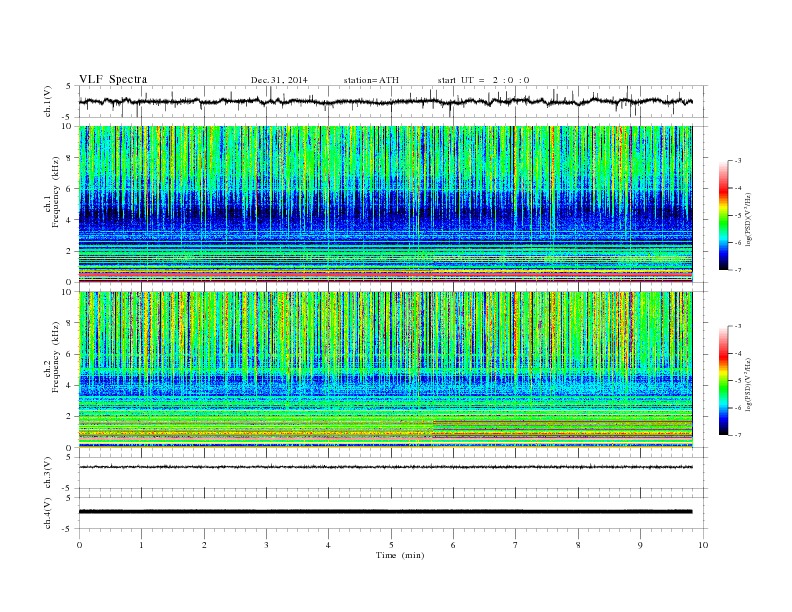The image size is (792, 612).
Task: Click the ch.1 spectrogram color bar
Action: 723,215
